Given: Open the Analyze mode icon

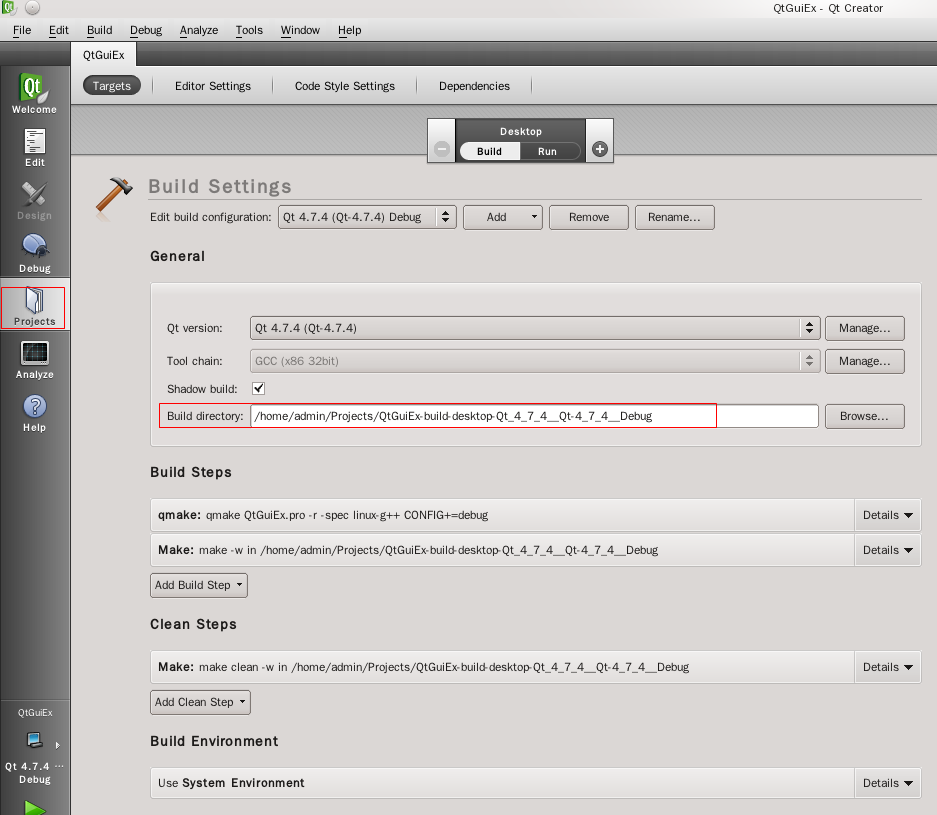Looking at the screenshot, I should [x=35, y=358].
